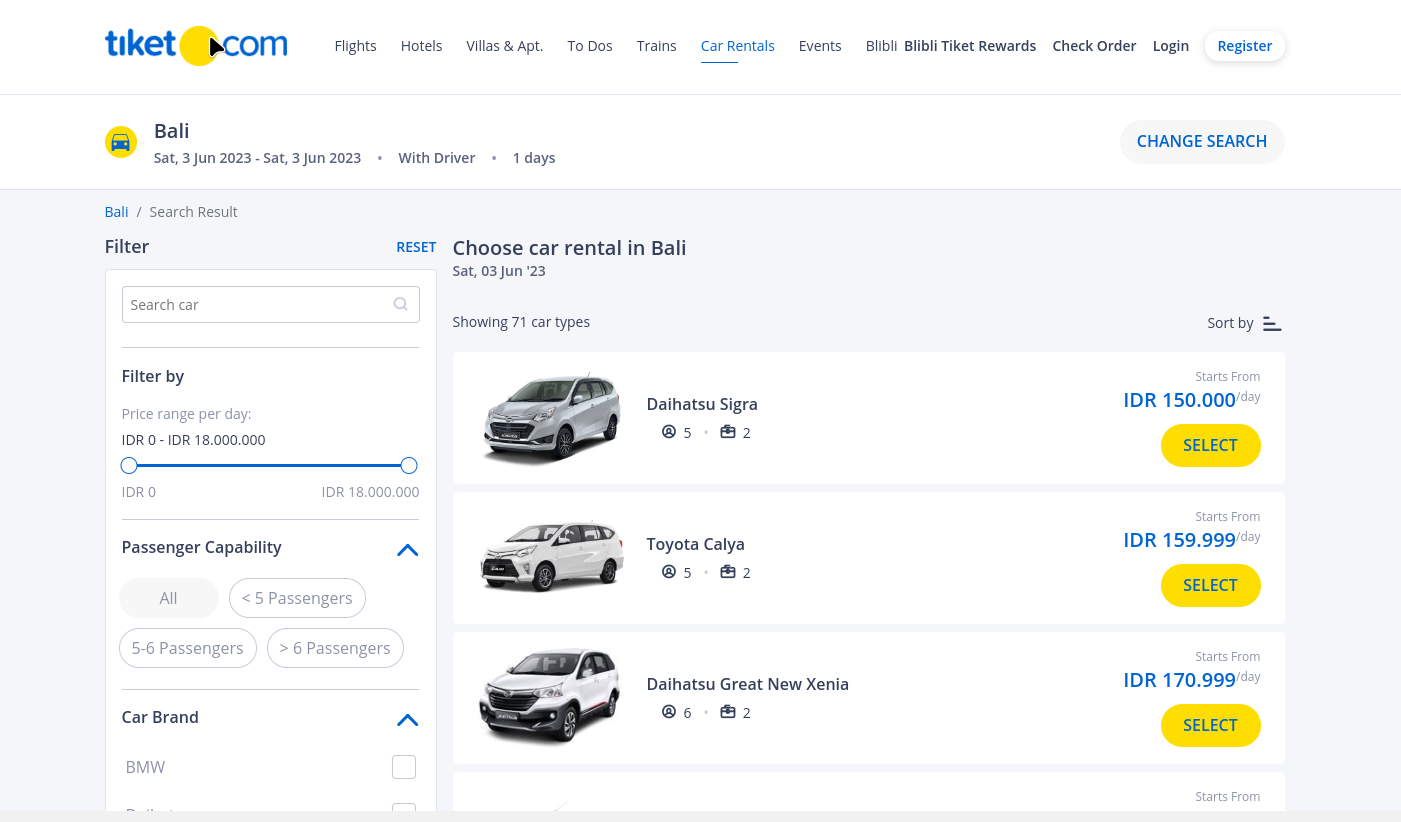Select the 5-6 Passengers filter
The width and height of the screenshot is (1401, 822).
click(188, 648)
